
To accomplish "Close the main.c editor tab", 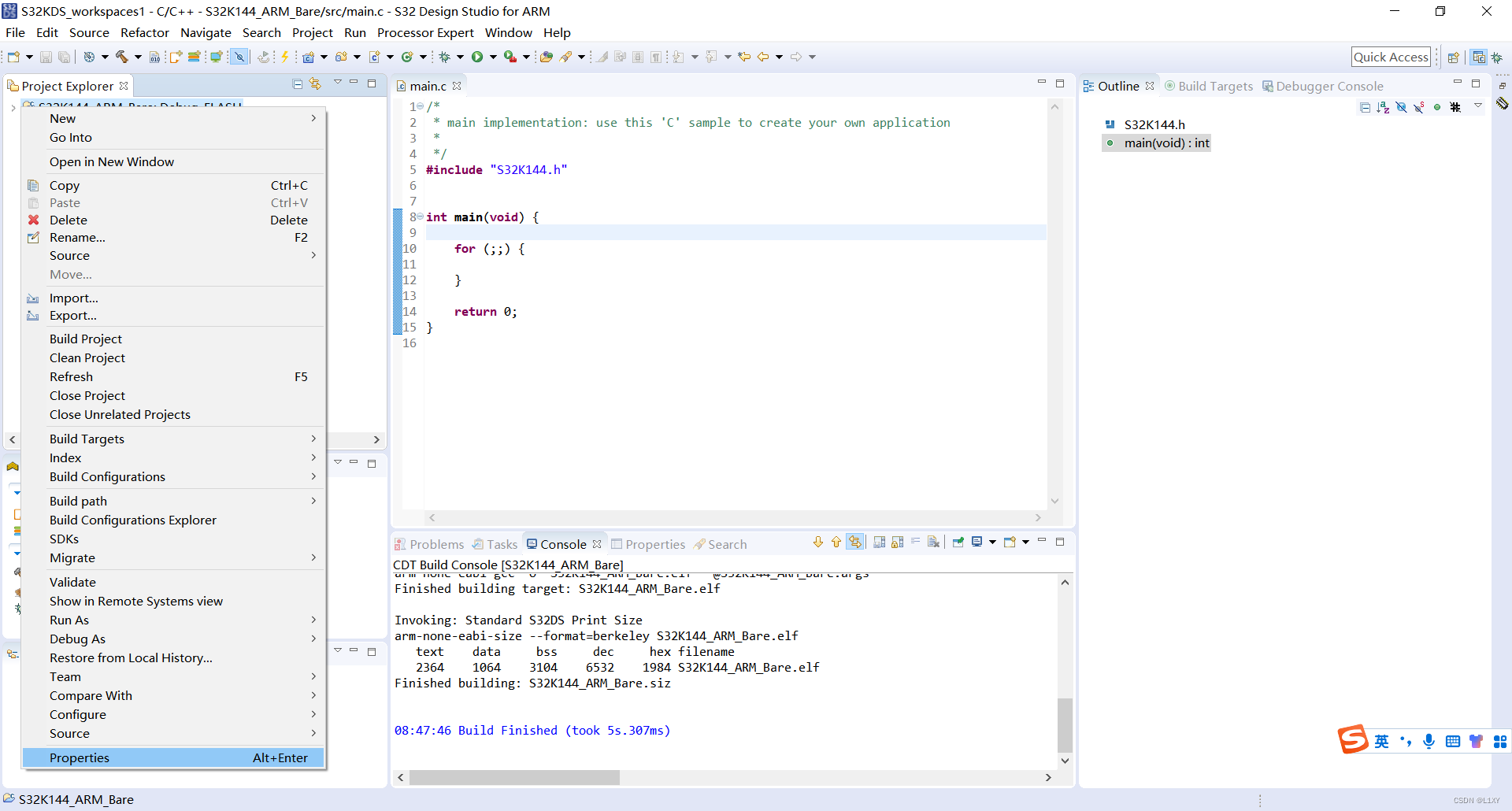I will click(457, 86).
